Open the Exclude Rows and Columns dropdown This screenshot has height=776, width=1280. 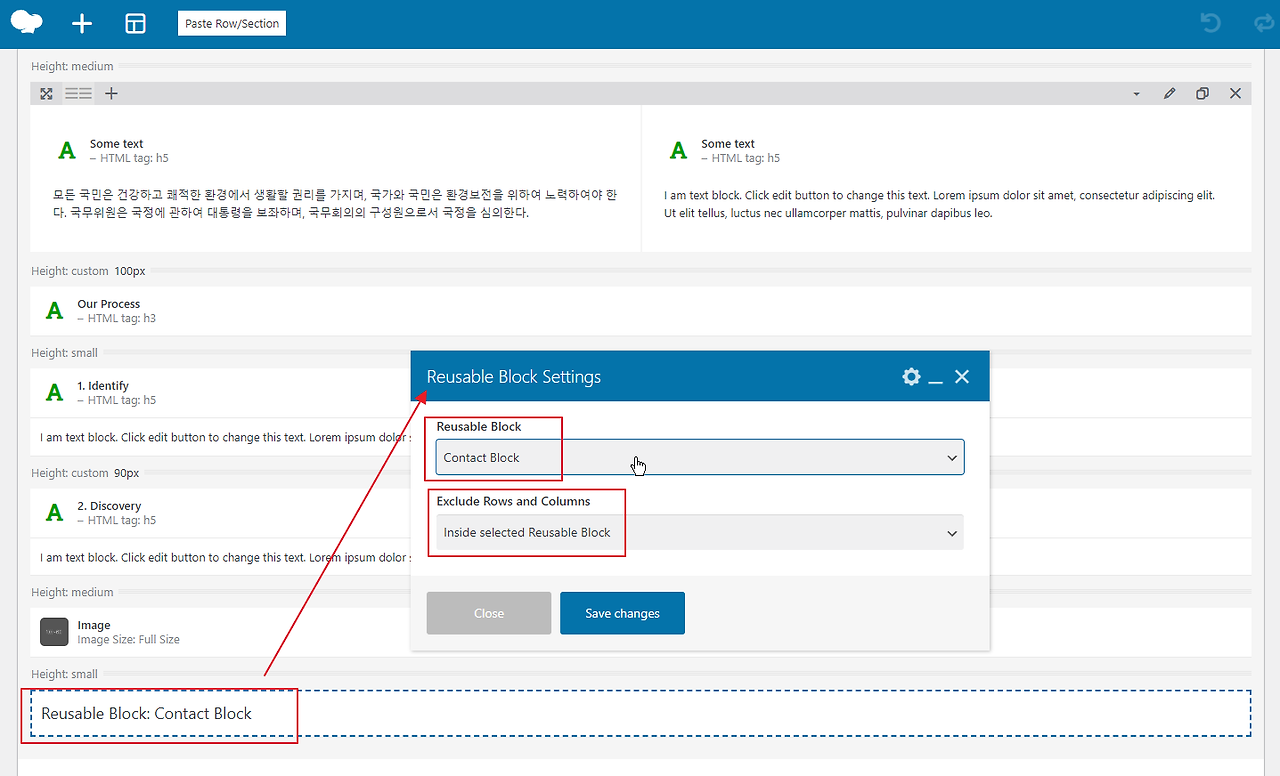(700, 532)
